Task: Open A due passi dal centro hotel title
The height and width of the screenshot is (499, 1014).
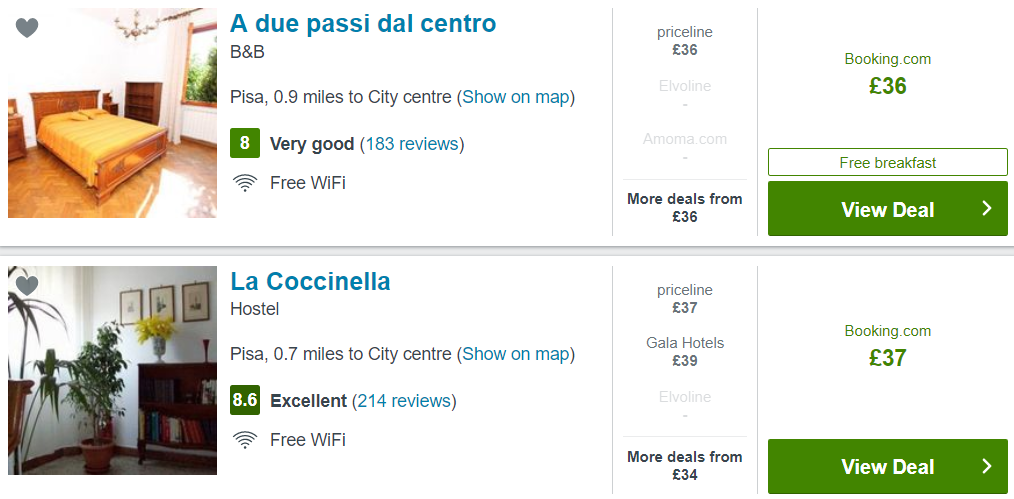Action: tap(363, 24)
